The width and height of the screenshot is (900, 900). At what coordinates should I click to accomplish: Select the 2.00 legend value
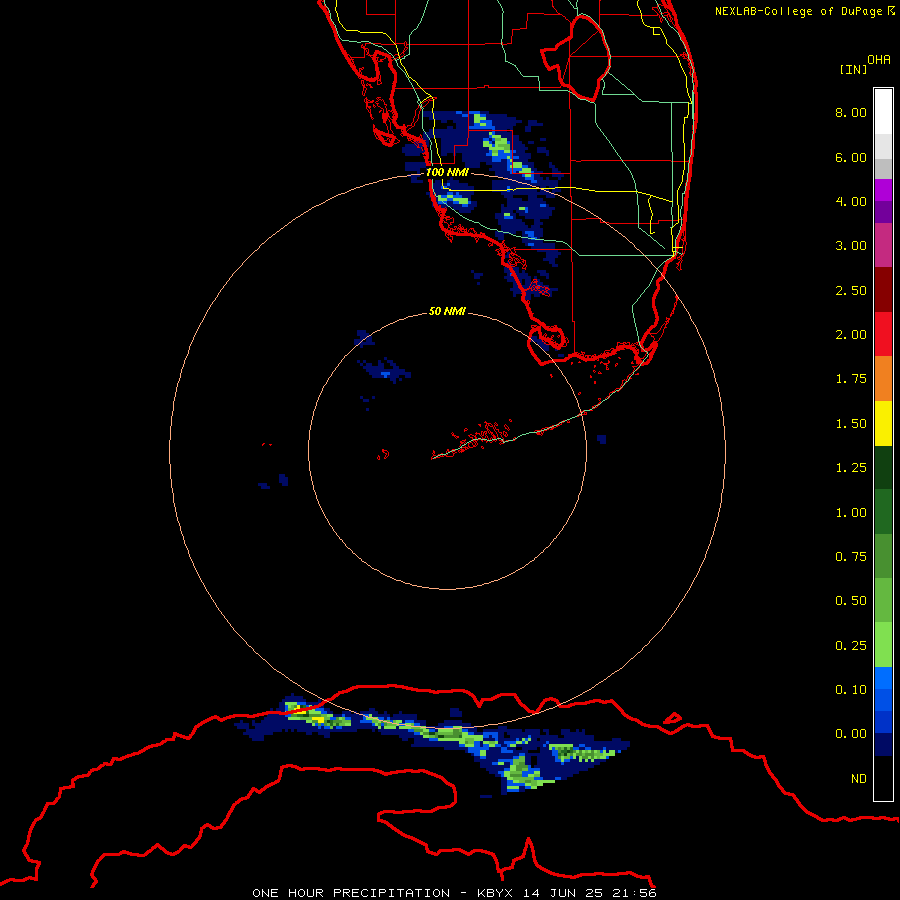coord(851,335)
